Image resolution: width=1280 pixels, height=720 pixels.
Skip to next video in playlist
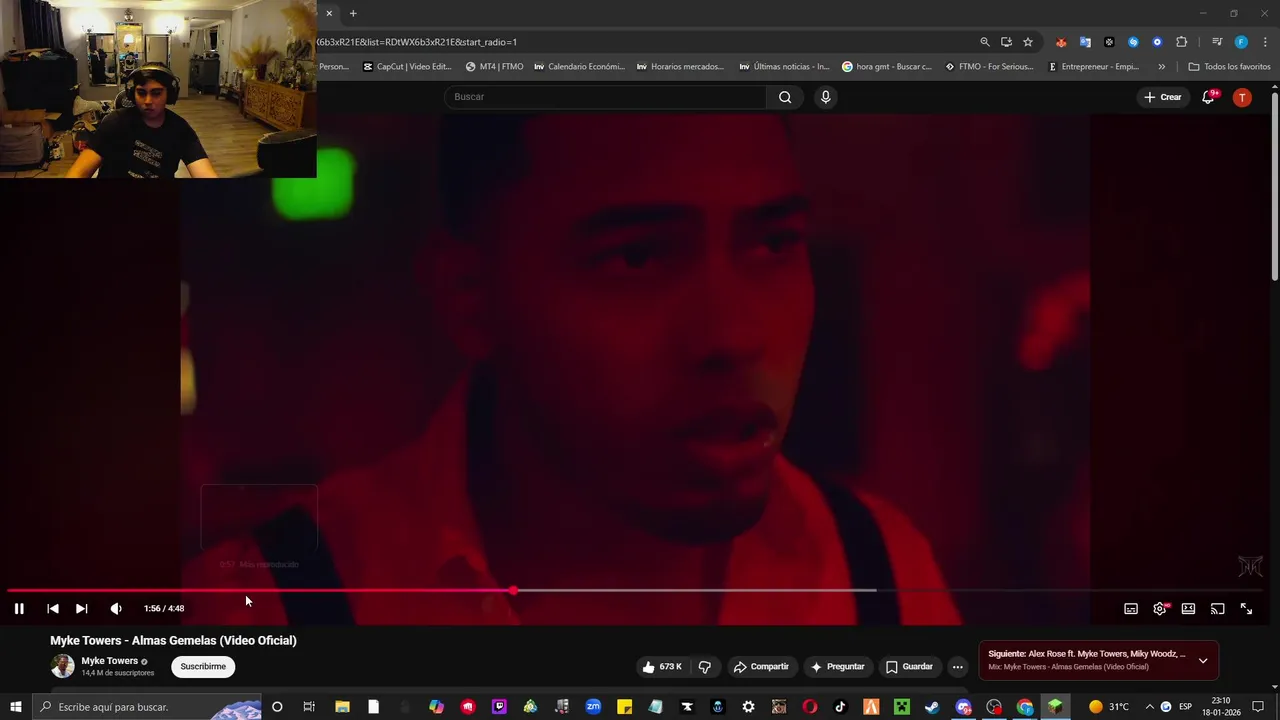82,608
